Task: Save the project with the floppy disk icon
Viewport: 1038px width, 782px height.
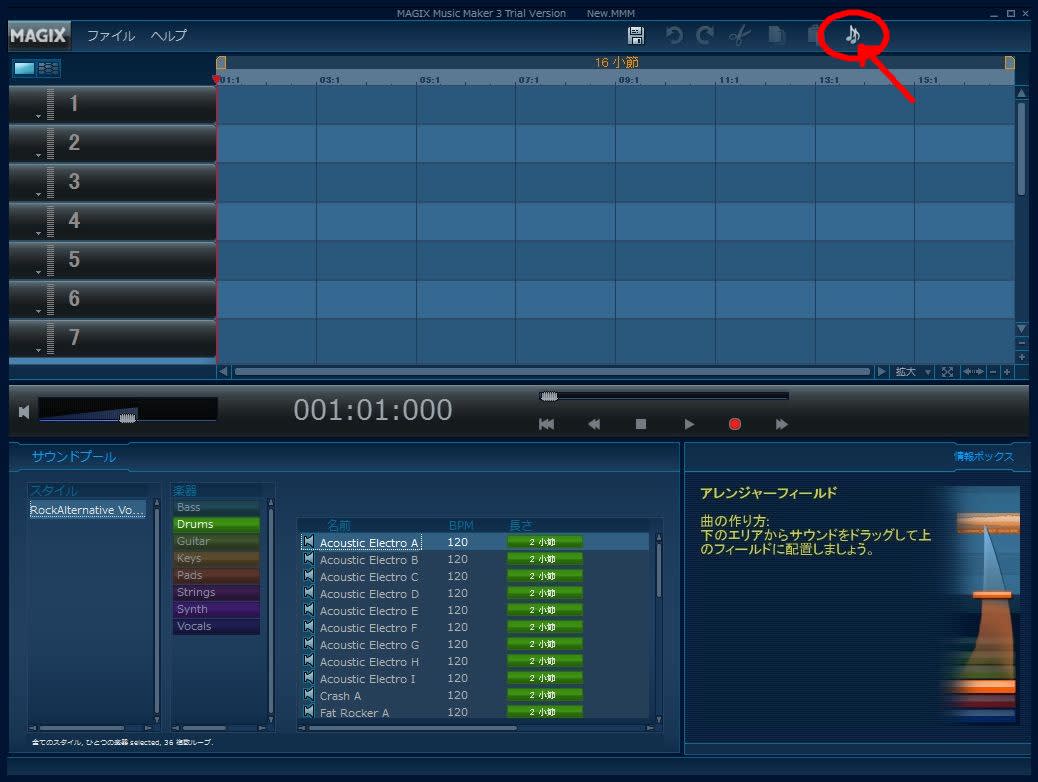Action: click(x=635, y=36)
